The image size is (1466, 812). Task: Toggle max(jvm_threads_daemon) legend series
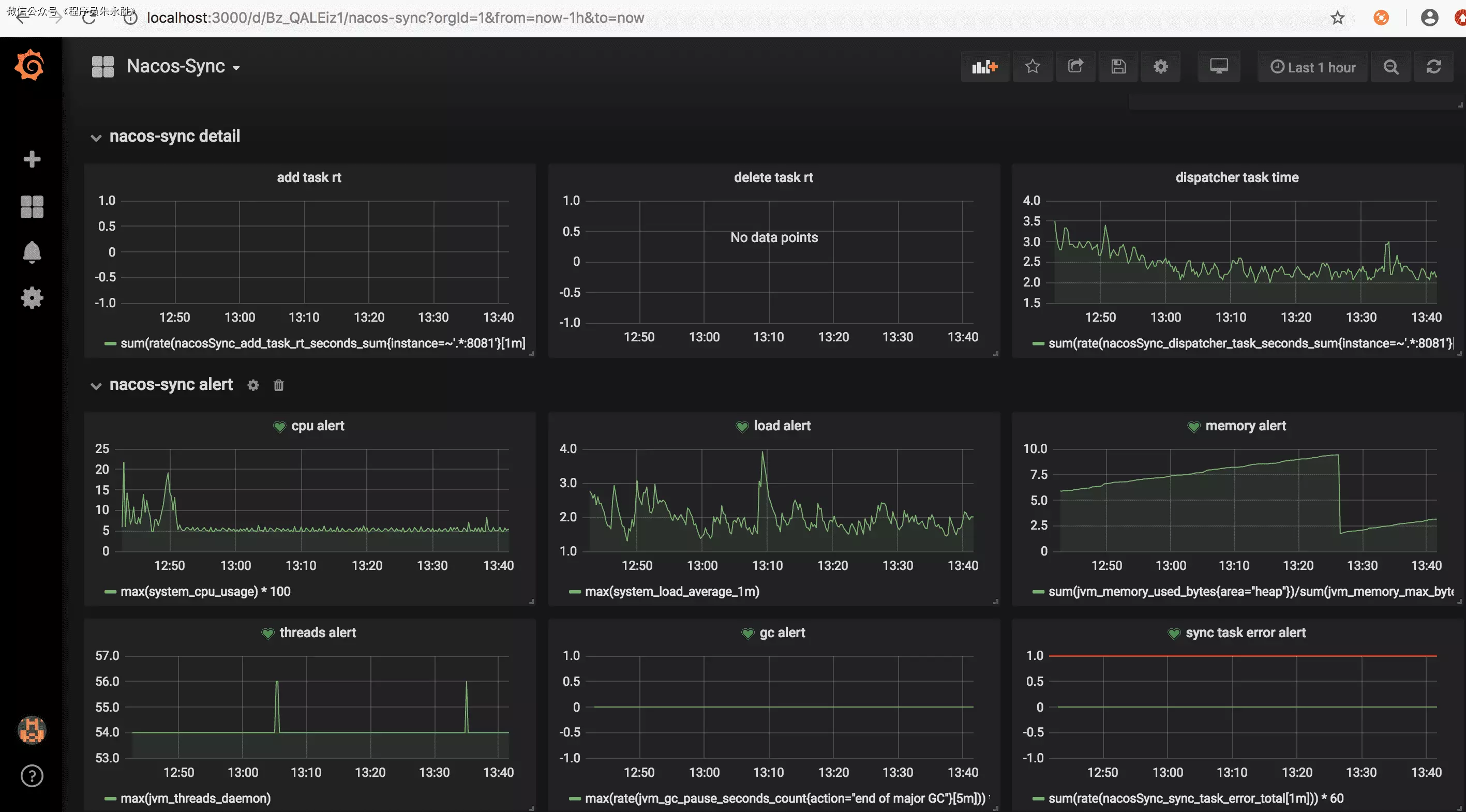tap(195, 798)
